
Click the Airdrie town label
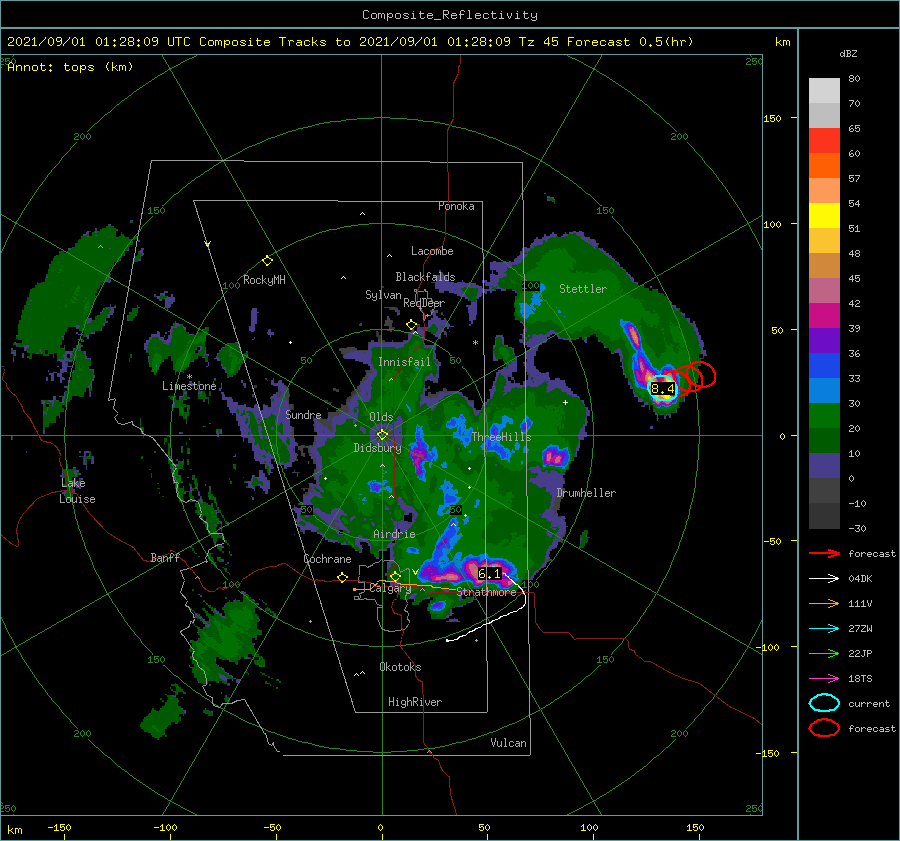click(x=394, y=534)
